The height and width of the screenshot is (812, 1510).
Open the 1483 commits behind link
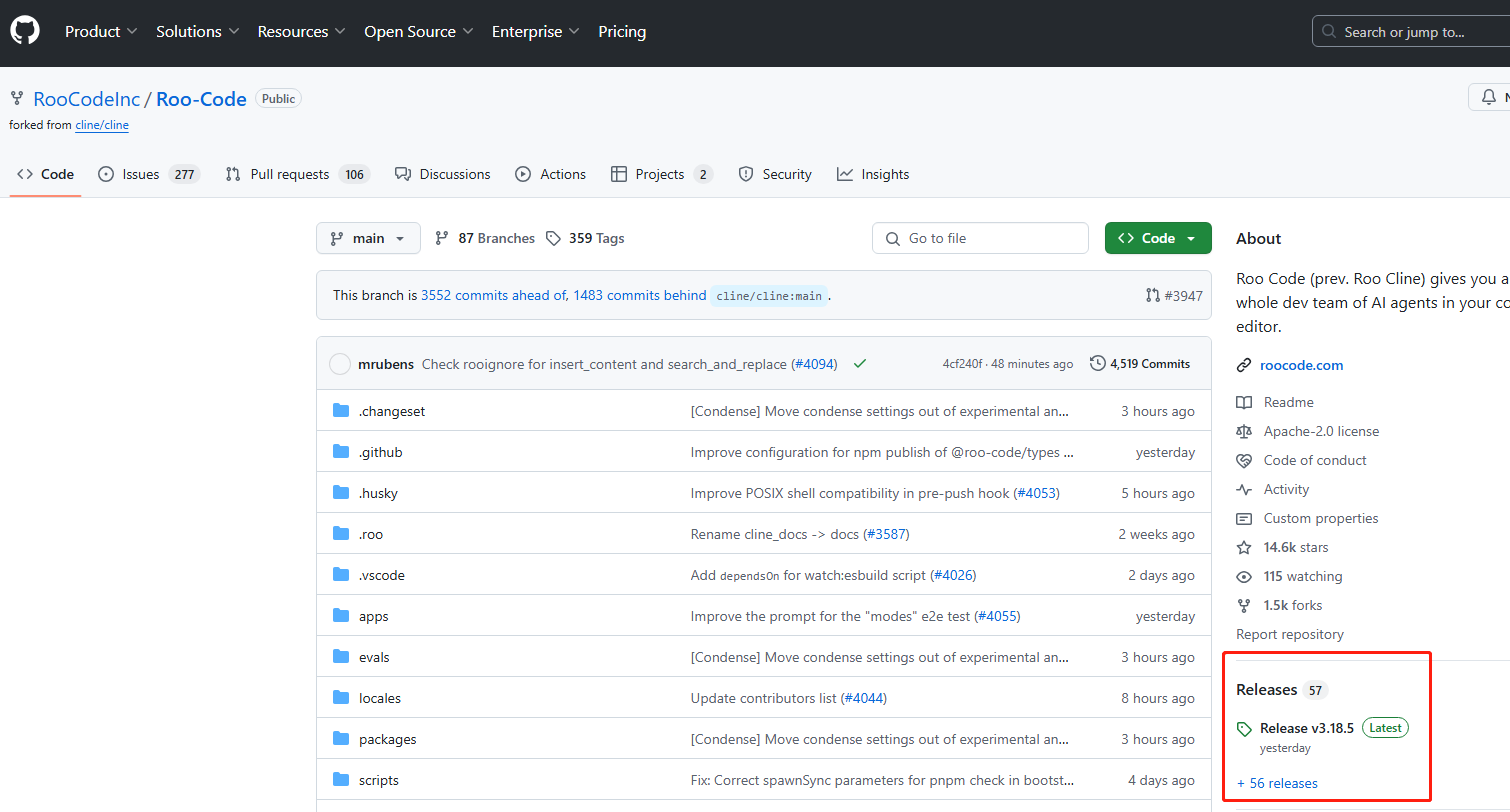[x=640, y=295]
